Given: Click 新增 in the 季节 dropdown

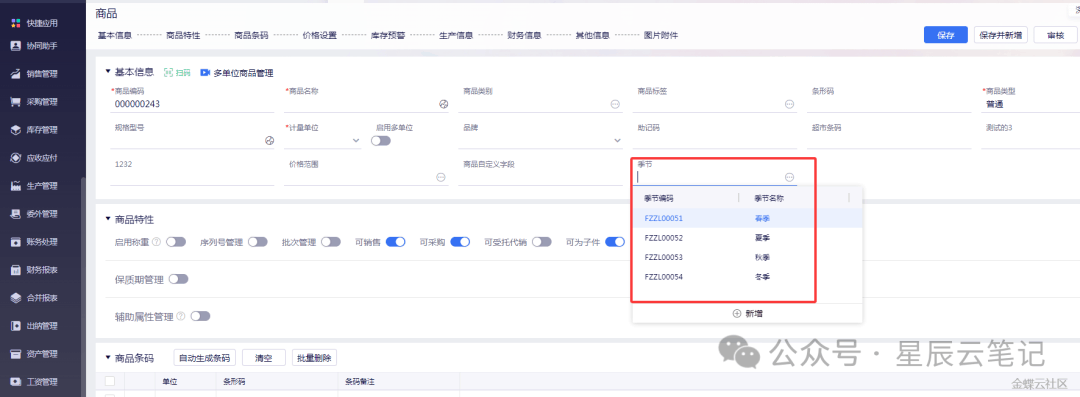Looking at the screenshot, I should tap(747, 313).
